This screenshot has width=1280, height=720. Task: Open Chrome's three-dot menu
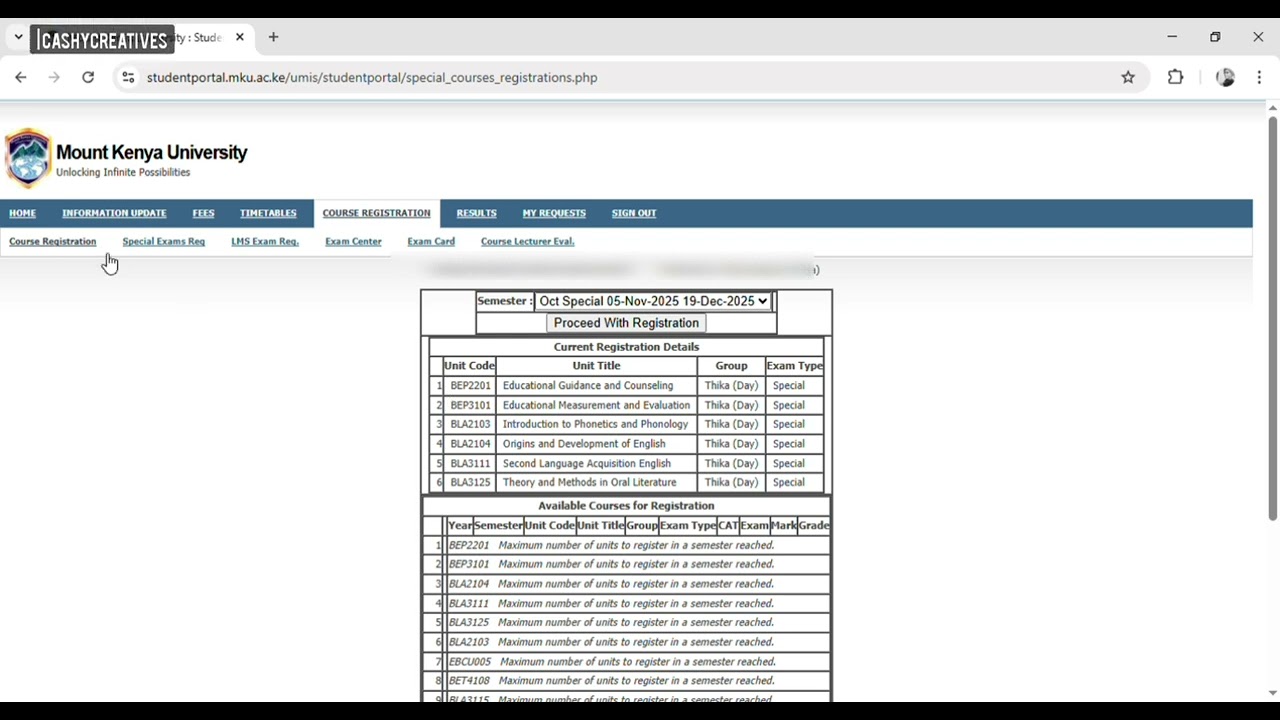tap(1259, 77)
